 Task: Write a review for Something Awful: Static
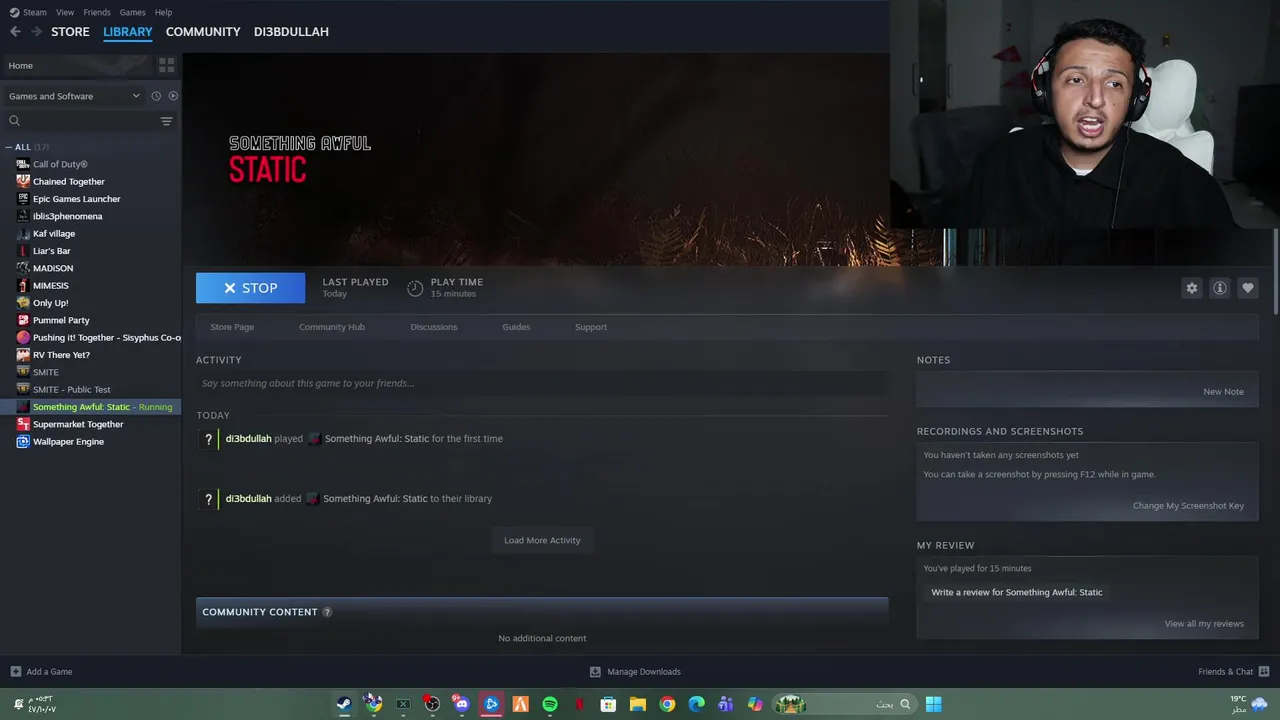[1017, 592]
